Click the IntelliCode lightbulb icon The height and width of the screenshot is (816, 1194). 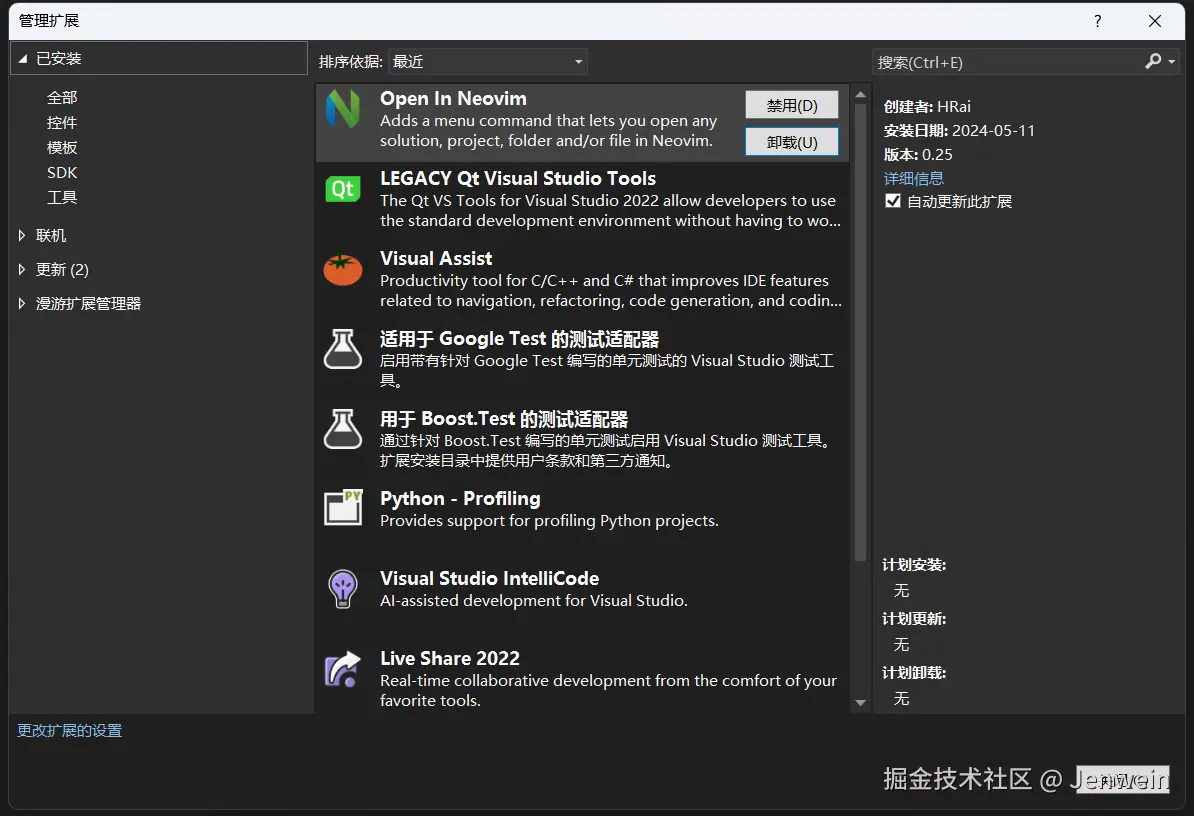pos(343,588)
